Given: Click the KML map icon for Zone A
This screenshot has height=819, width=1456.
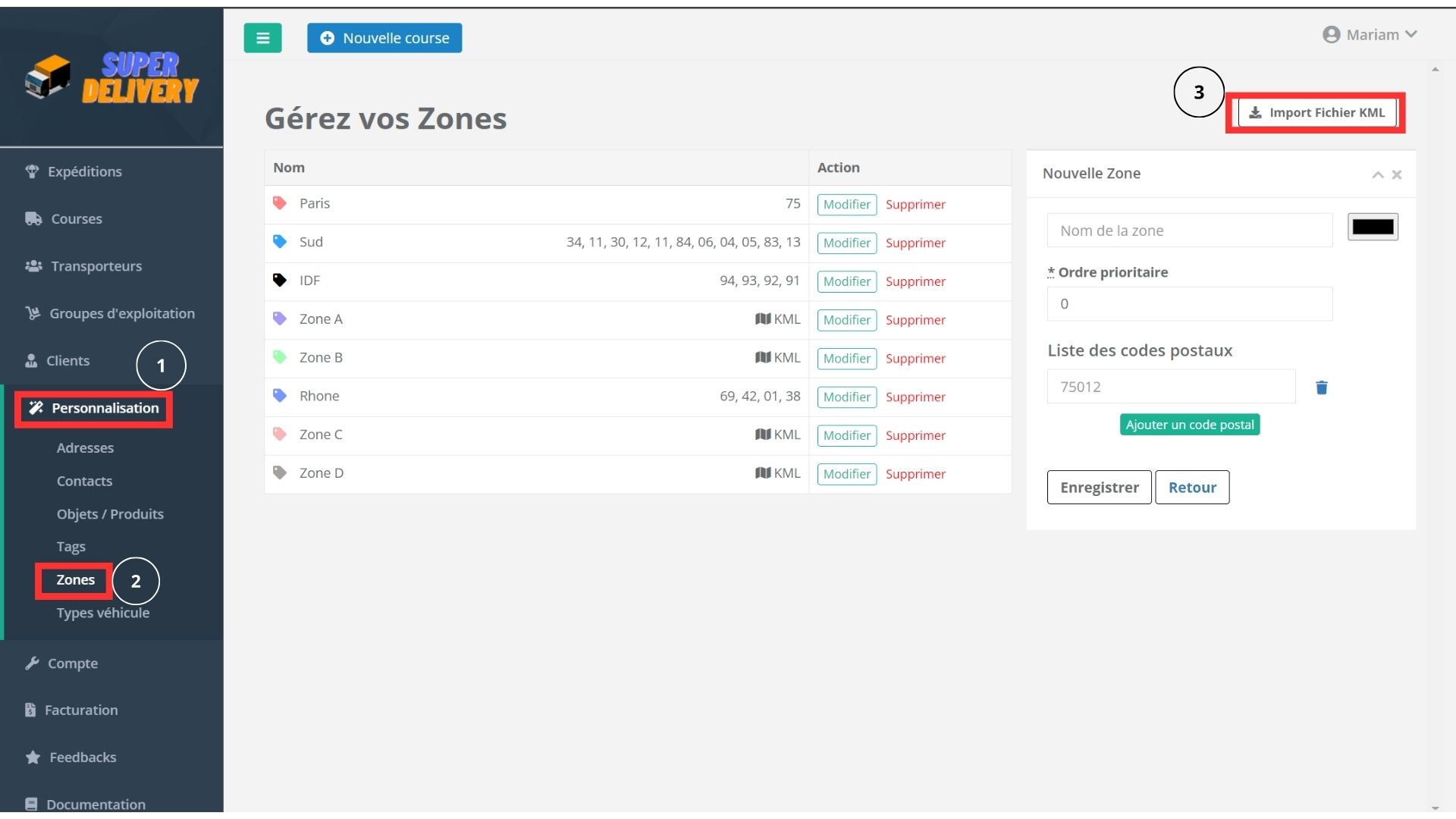Looking at the screenshot, I should pos(763,319).
